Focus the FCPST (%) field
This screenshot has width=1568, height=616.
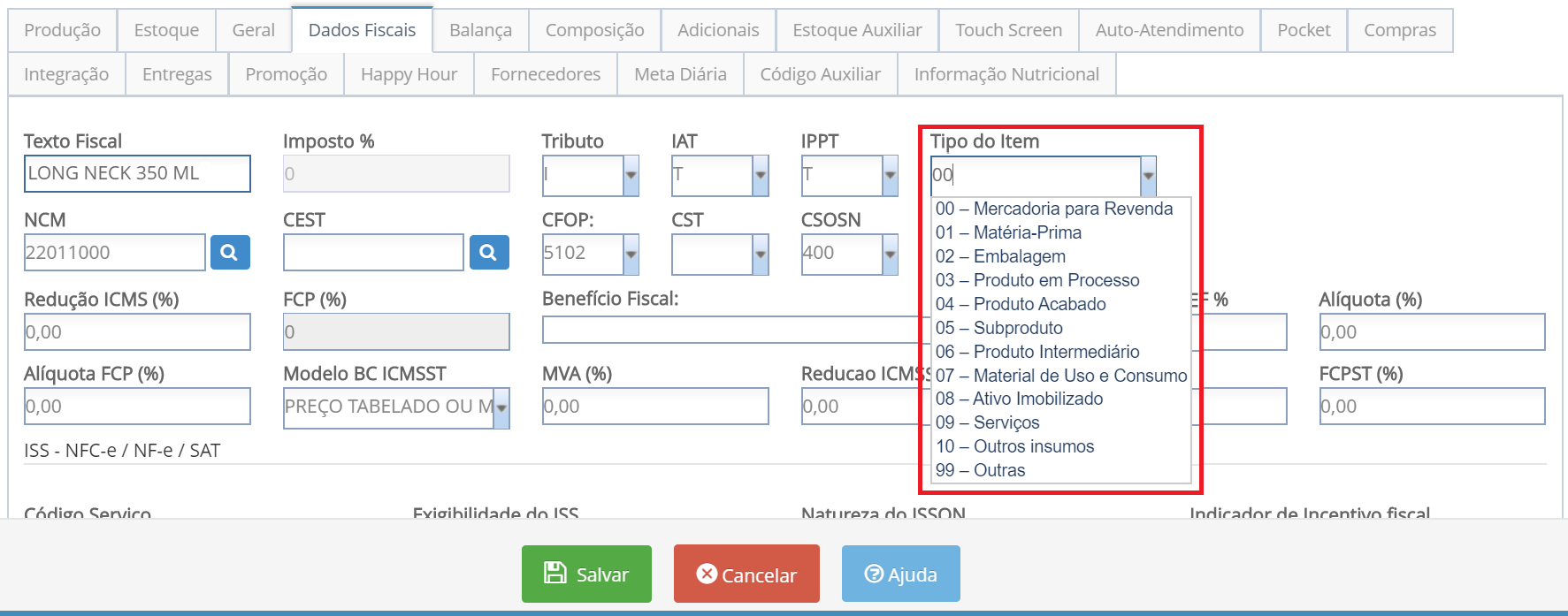(x=1433, y=407)
